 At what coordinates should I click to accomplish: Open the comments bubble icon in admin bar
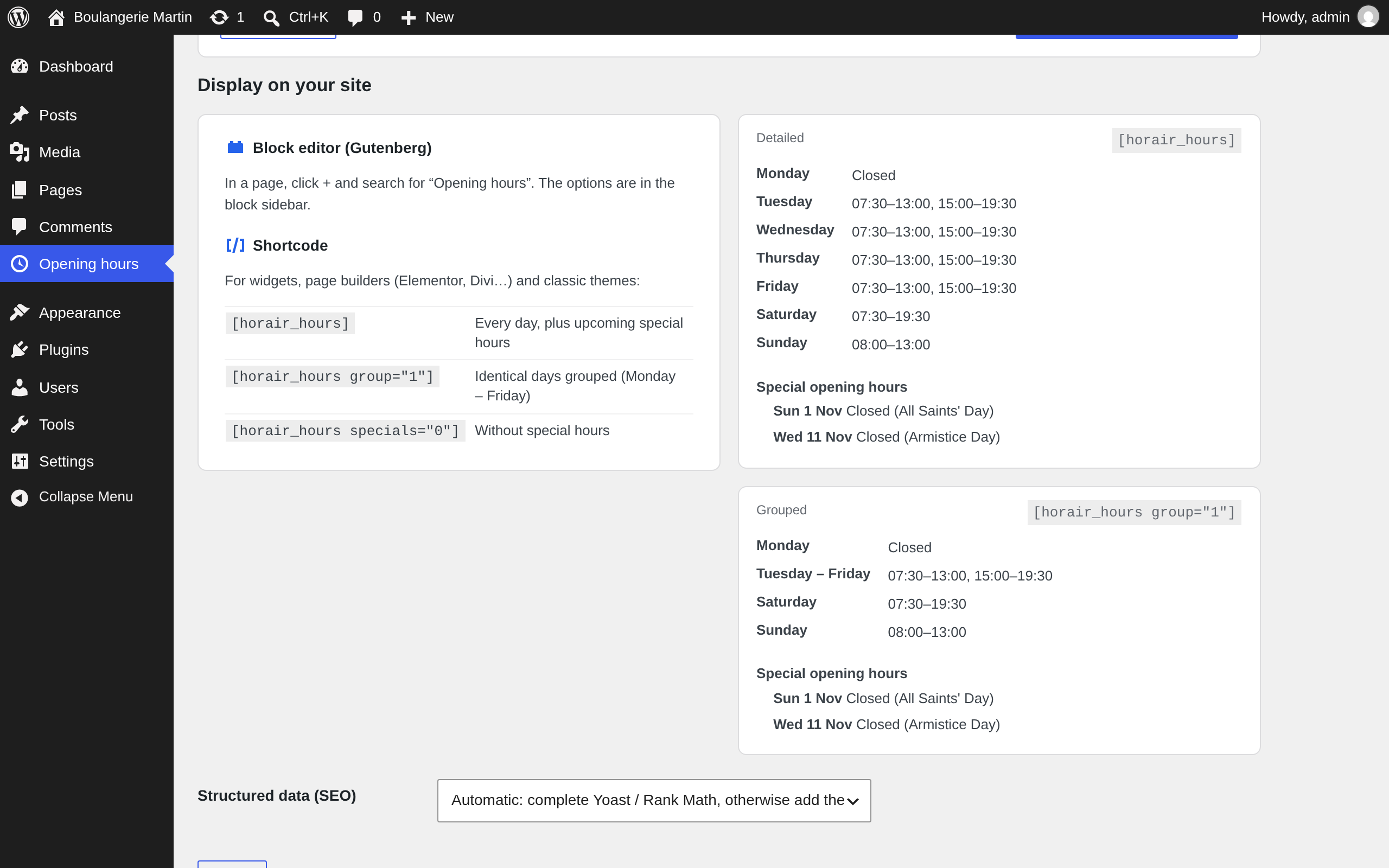355,18
